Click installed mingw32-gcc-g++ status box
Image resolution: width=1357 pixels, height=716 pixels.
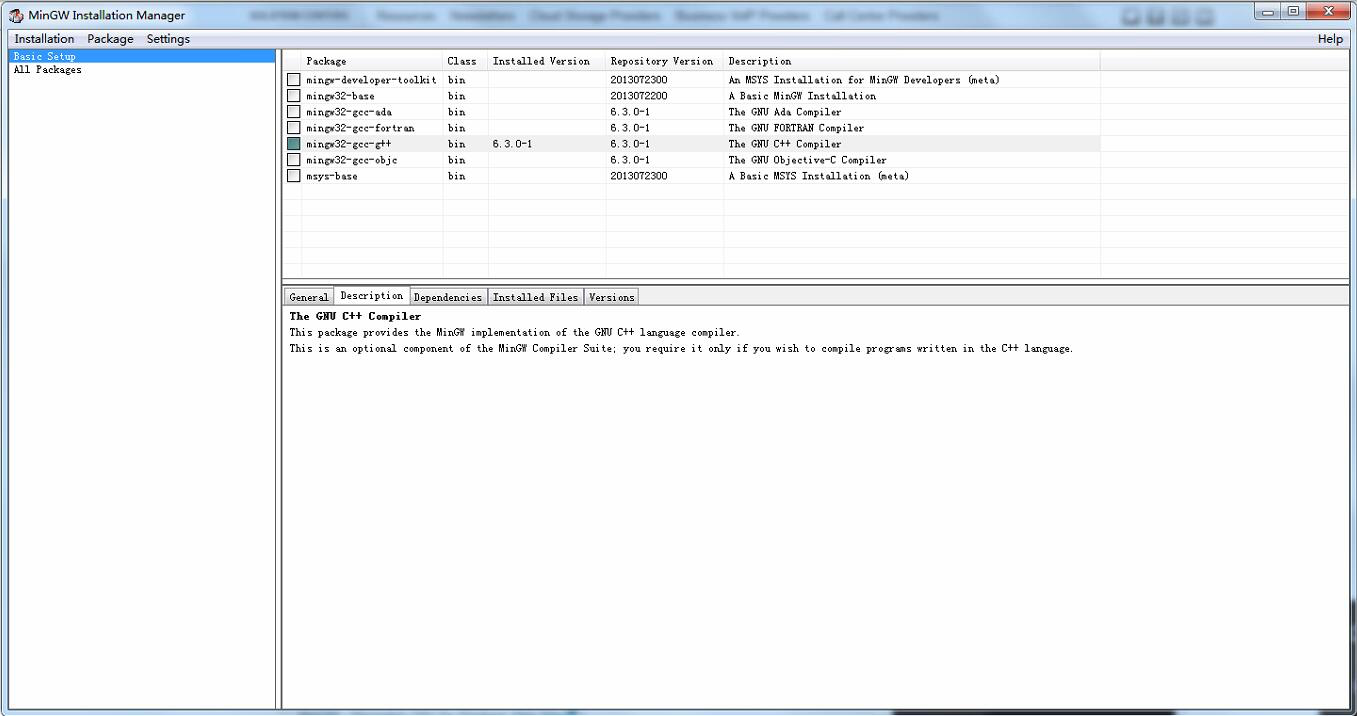[x=294, y=144]
